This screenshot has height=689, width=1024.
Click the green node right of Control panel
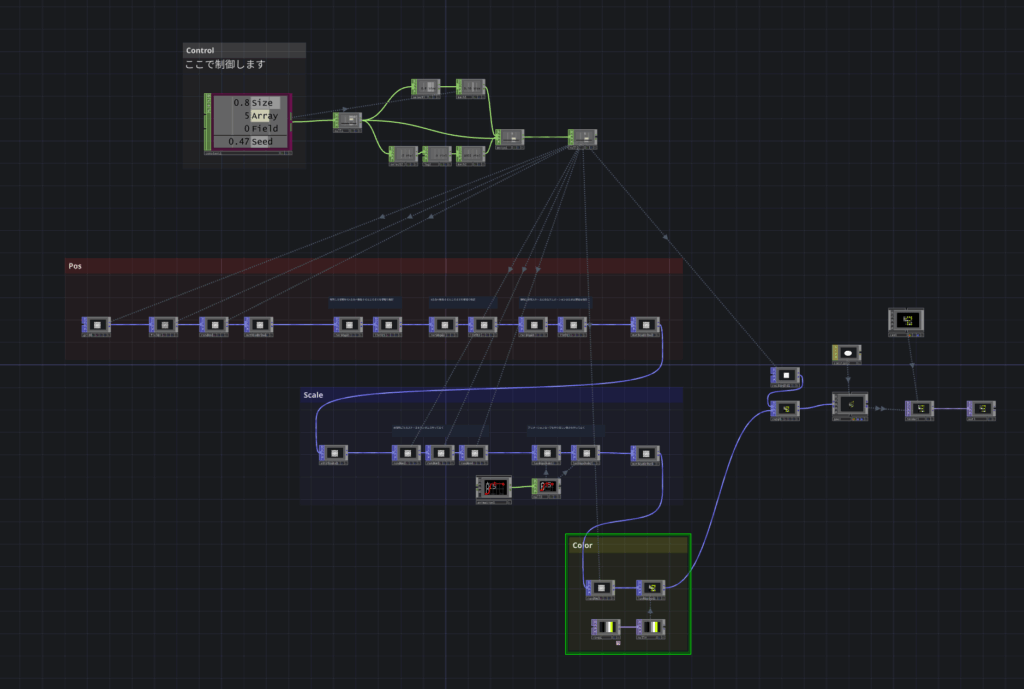click(349, 120)
